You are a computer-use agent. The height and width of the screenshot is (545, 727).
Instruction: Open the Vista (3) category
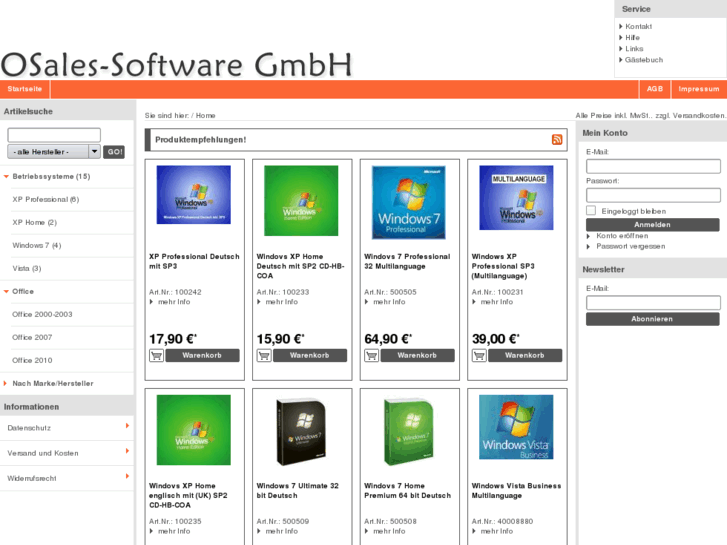coord(27,268)
